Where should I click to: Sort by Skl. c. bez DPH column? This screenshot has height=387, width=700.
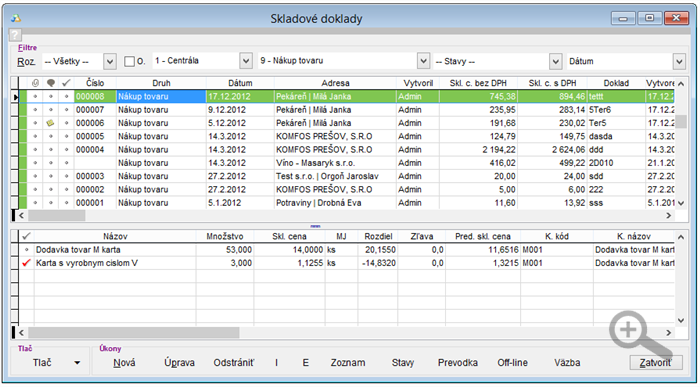click(x=479, y=83)
